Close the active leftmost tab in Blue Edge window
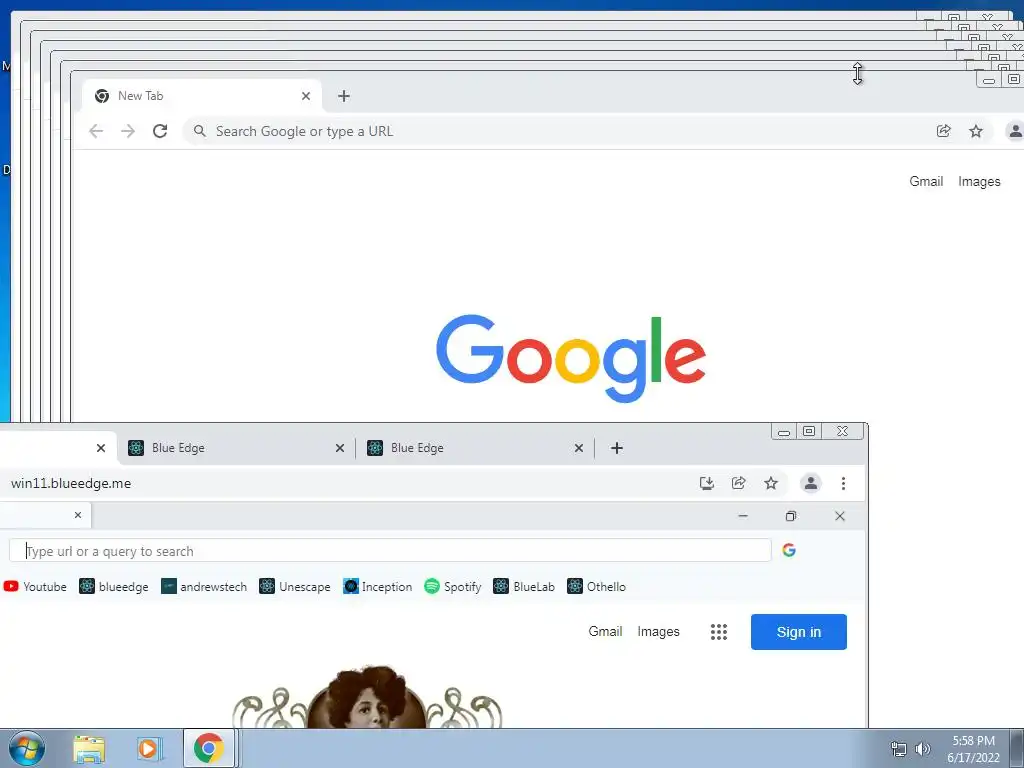Image resolution: width=1024 pixels, height=768 pixels. coord(101,448)
